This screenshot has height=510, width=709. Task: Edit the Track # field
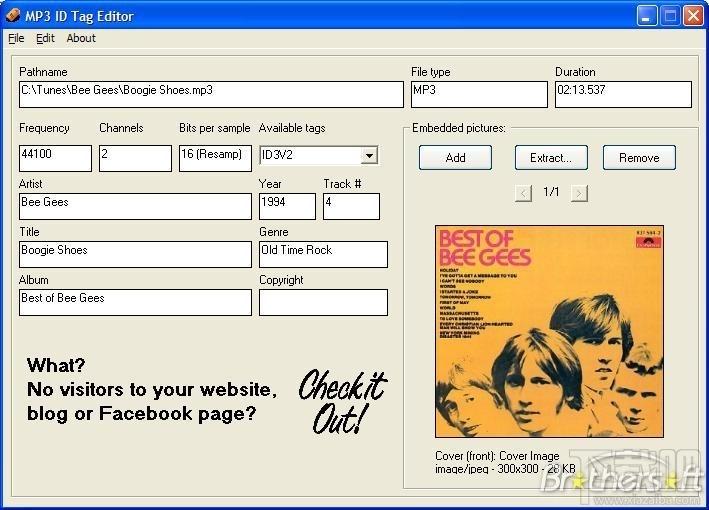pos(351,207)
